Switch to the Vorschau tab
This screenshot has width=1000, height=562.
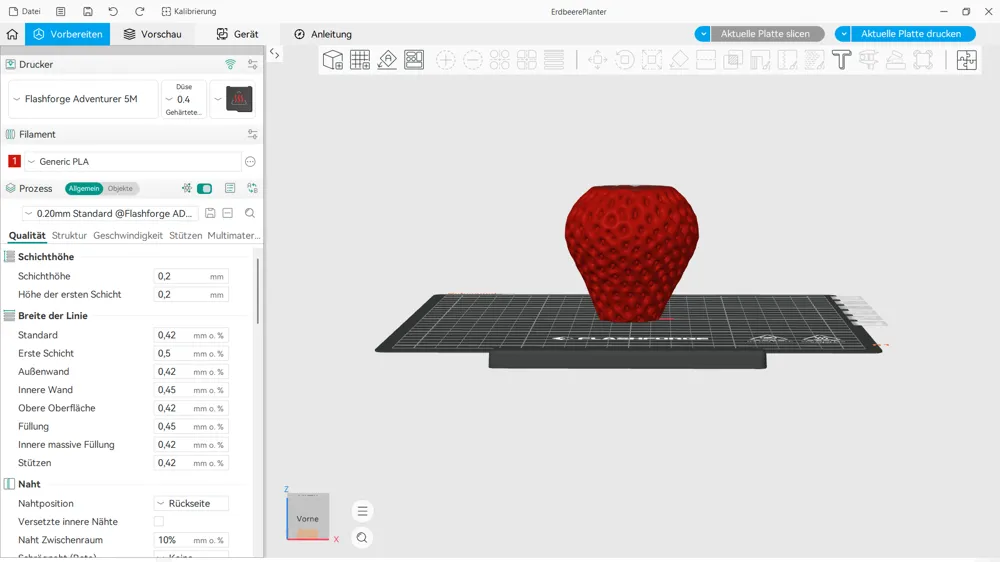(x=152, y=34)
